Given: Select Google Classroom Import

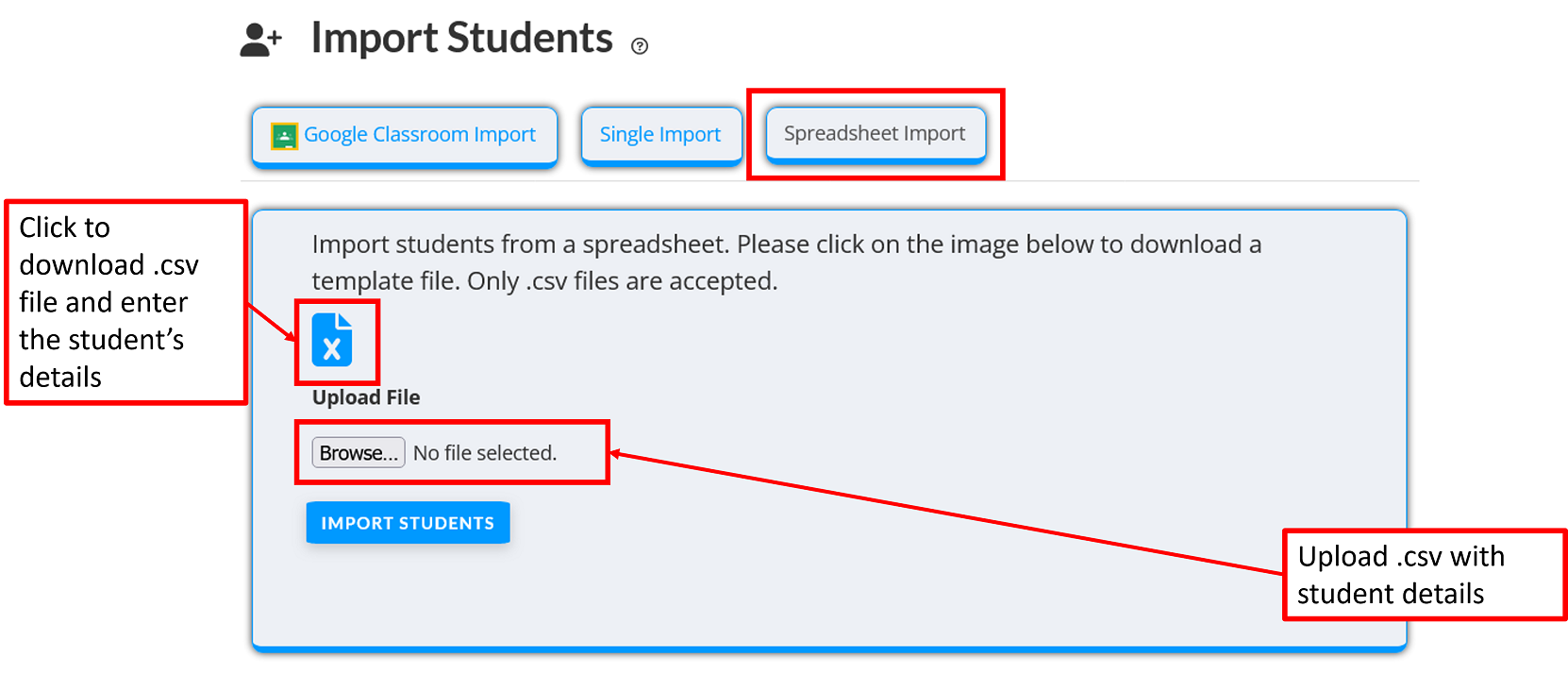Looking at the screenshot, I should click(x=404, y=134).
